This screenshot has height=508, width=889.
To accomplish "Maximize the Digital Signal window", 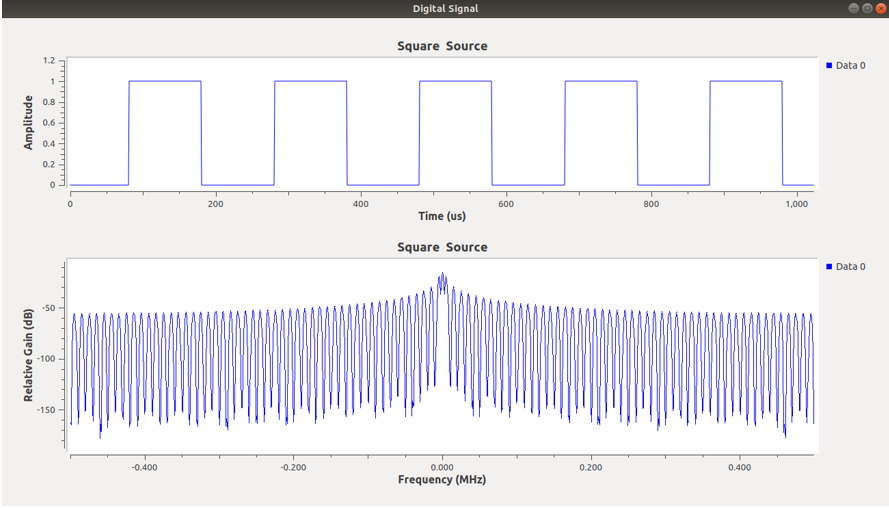I will click(x=866, y=8).
